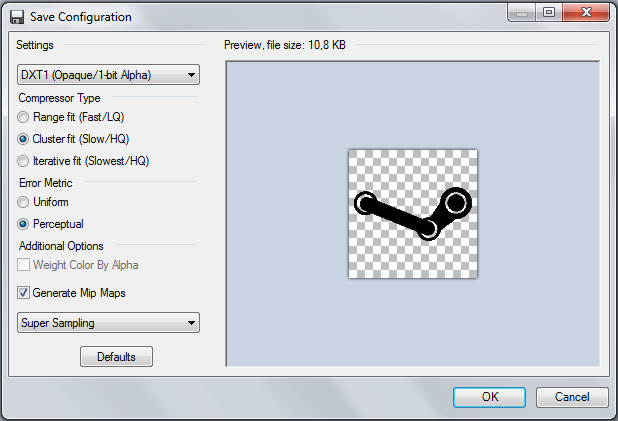Maximize the Save Configuration window
This screenshot has width=618, height=421.
click(x=549, y=13)
